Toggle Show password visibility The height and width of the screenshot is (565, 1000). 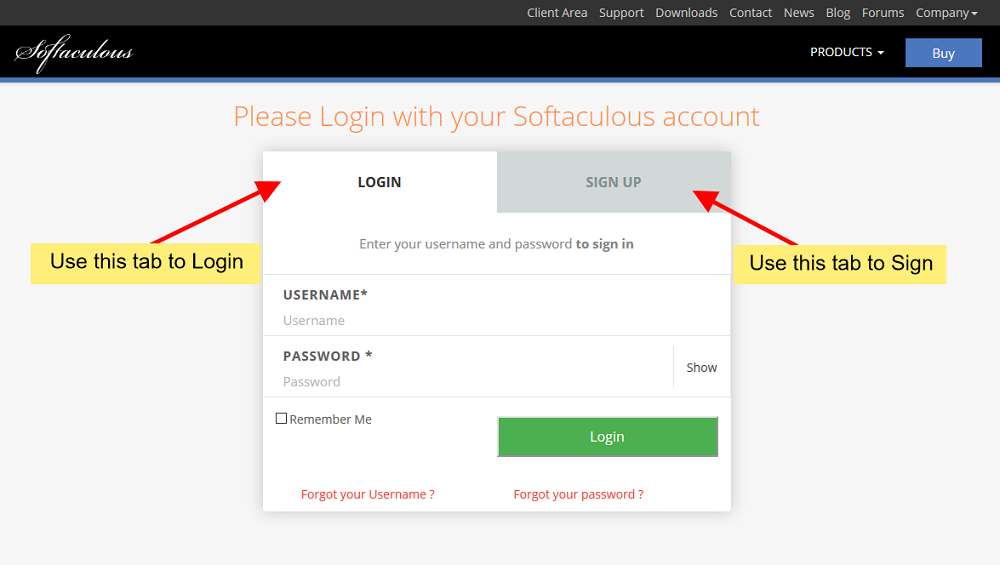701,367
